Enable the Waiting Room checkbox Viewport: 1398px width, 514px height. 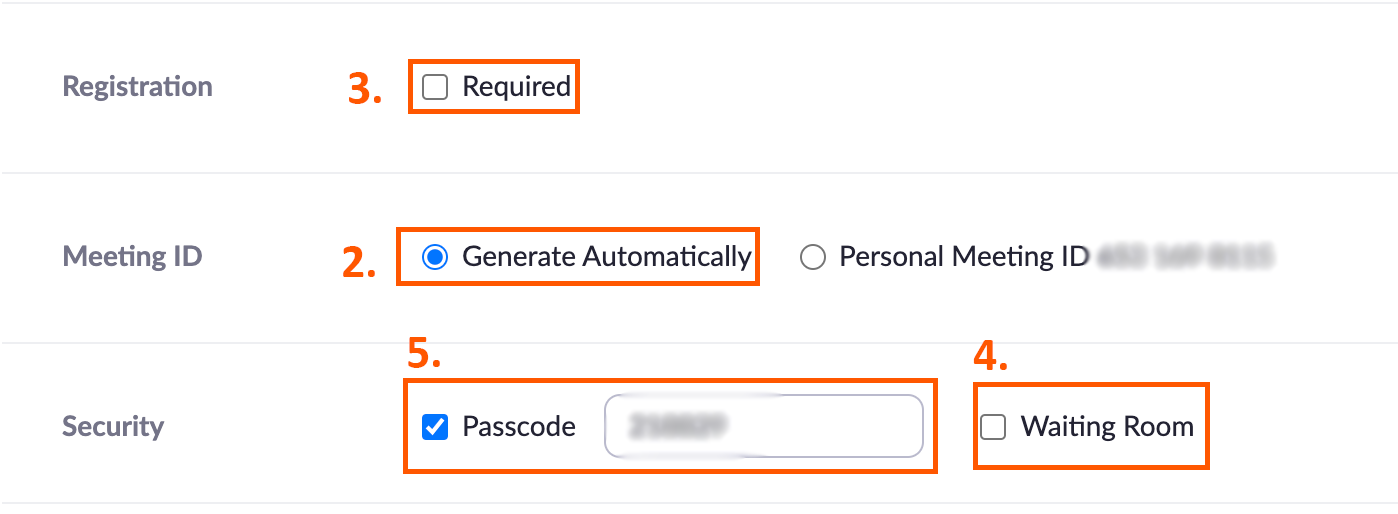click(x=993, y=428)
